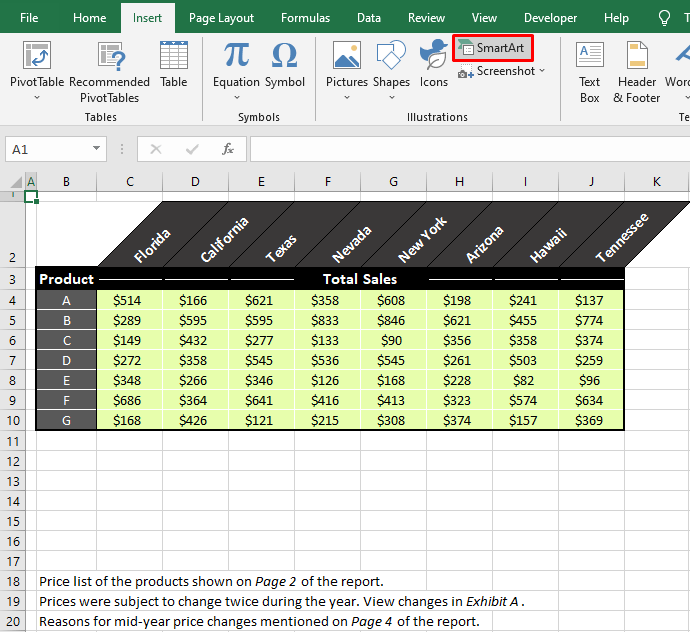
Task: Open the Symbol omega tool
Action: coord(285,64)
